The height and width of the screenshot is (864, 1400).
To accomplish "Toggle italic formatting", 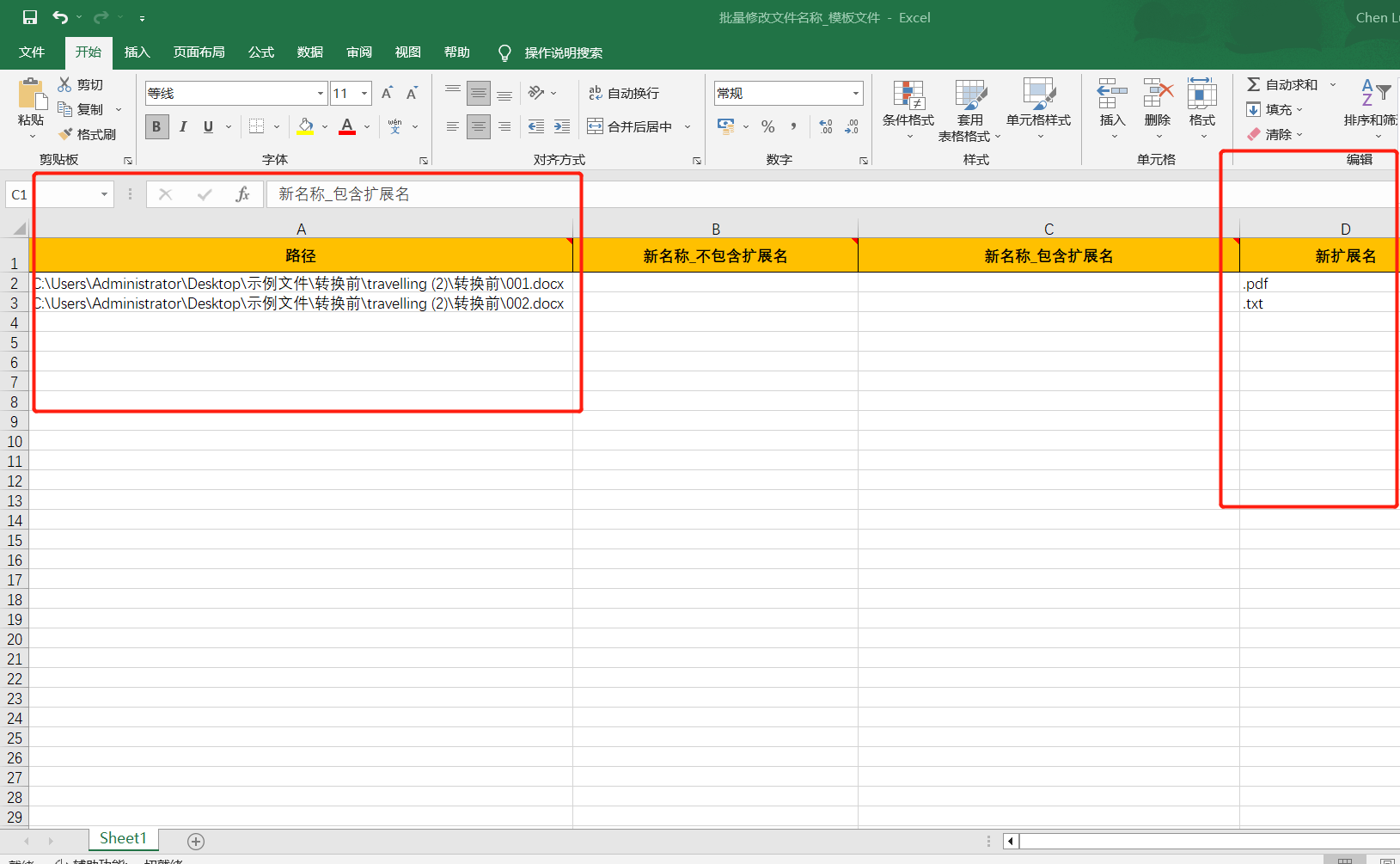I will tap(182, 126).
